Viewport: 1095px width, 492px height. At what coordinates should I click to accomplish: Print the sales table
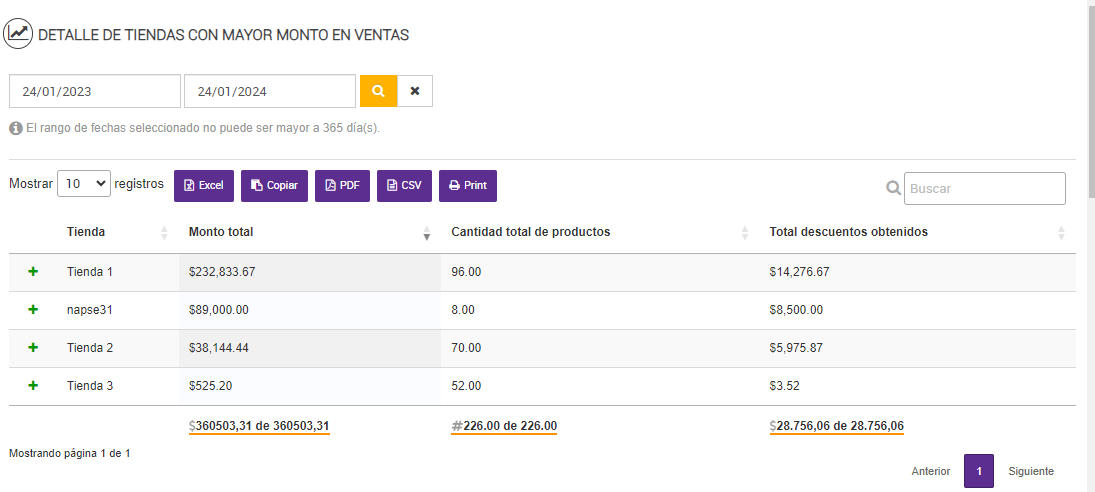tap(467, 185)
